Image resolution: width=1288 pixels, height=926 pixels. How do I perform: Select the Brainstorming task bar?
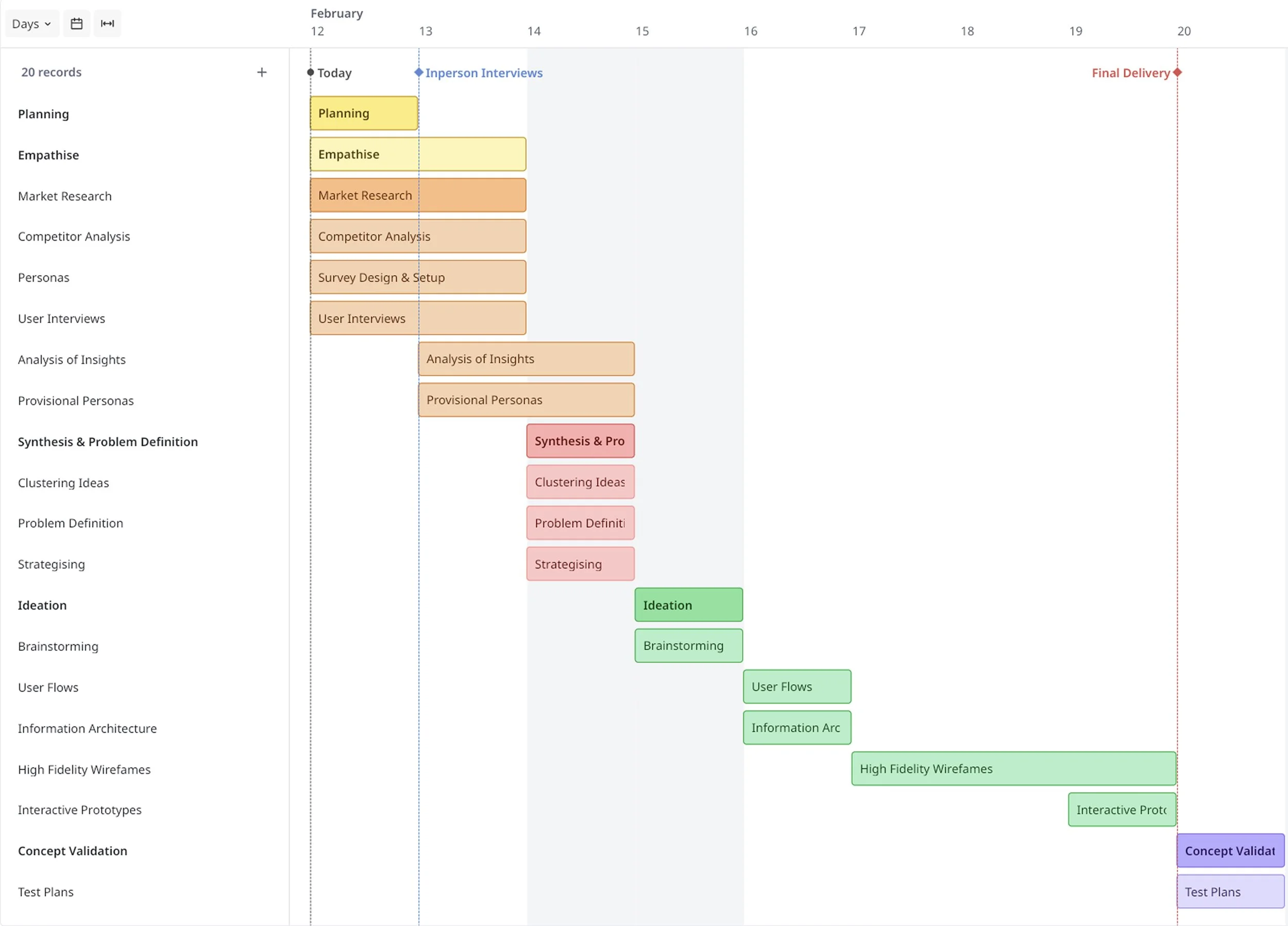(688, 646)
